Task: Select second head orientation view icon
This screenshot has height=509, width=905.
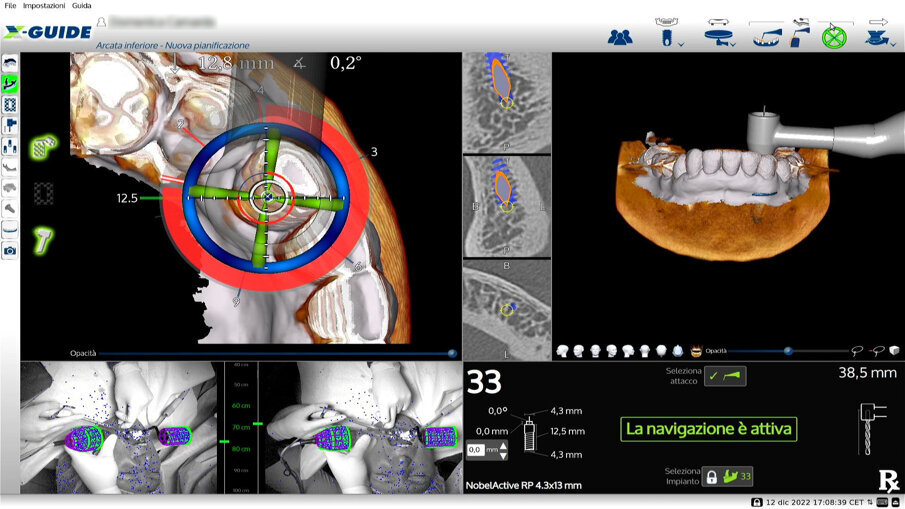Action: click(x=578, y=351)
